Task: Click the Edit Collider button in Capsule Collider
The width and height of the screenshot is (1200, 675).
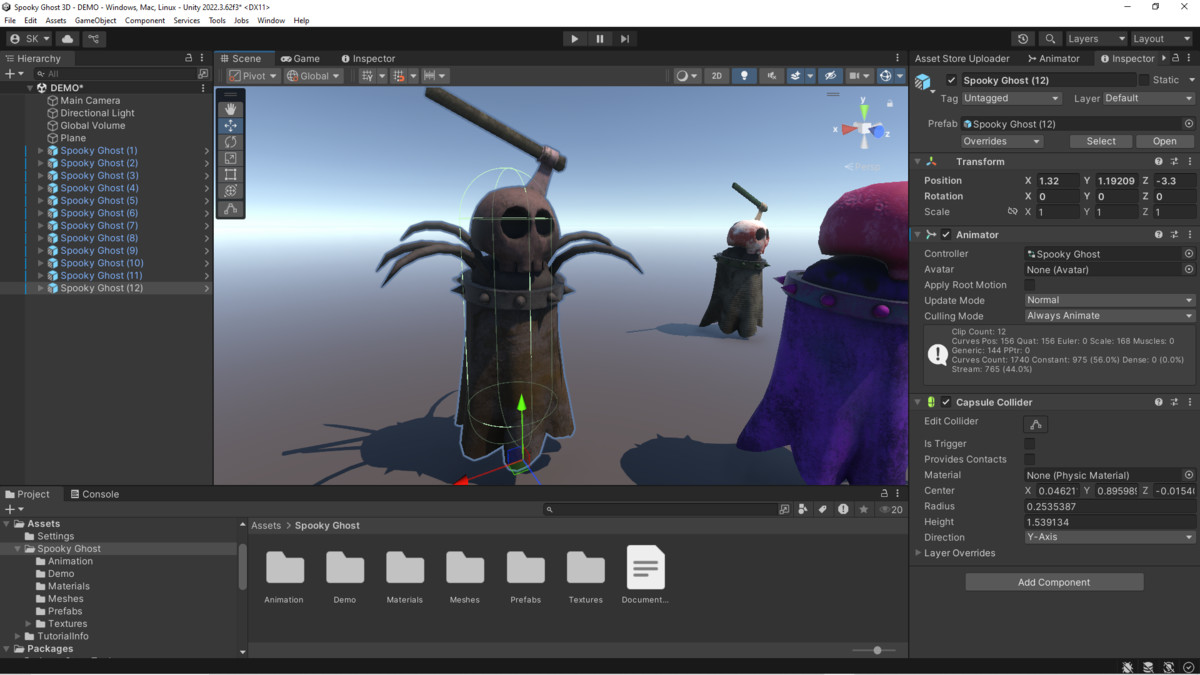Action: click(x=1036, y=424)
